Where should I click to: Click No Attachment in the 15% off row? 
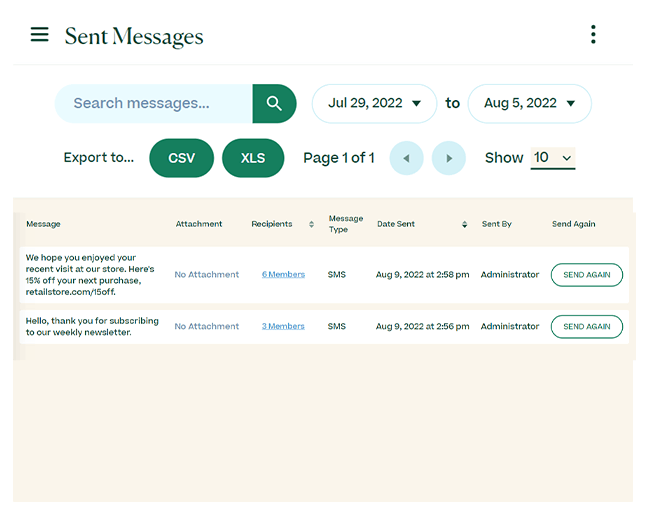[x=207, y=274]
